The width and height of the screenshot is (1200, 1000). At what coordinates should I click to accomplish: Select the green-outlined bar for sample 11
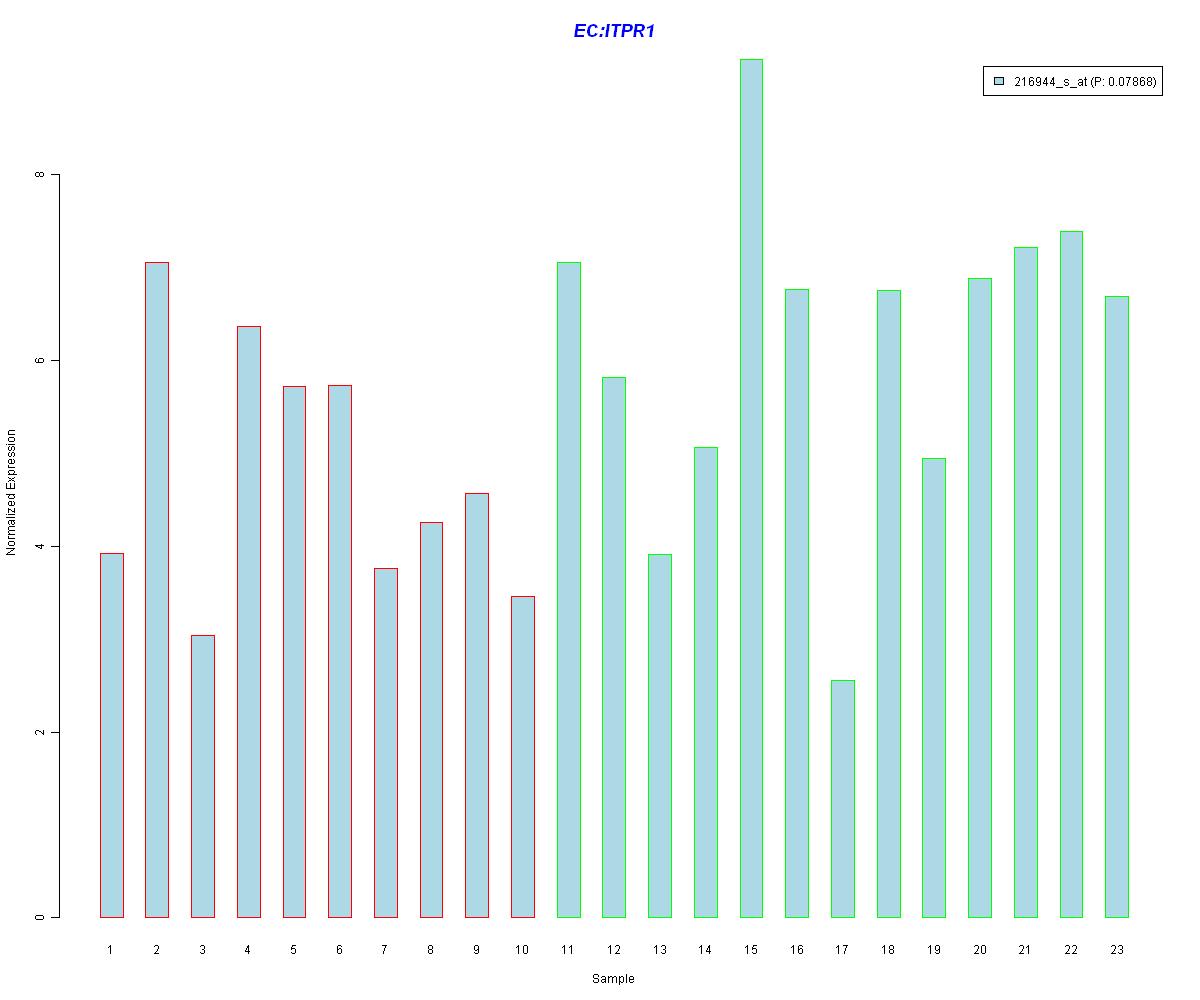[x=569, y=590]
